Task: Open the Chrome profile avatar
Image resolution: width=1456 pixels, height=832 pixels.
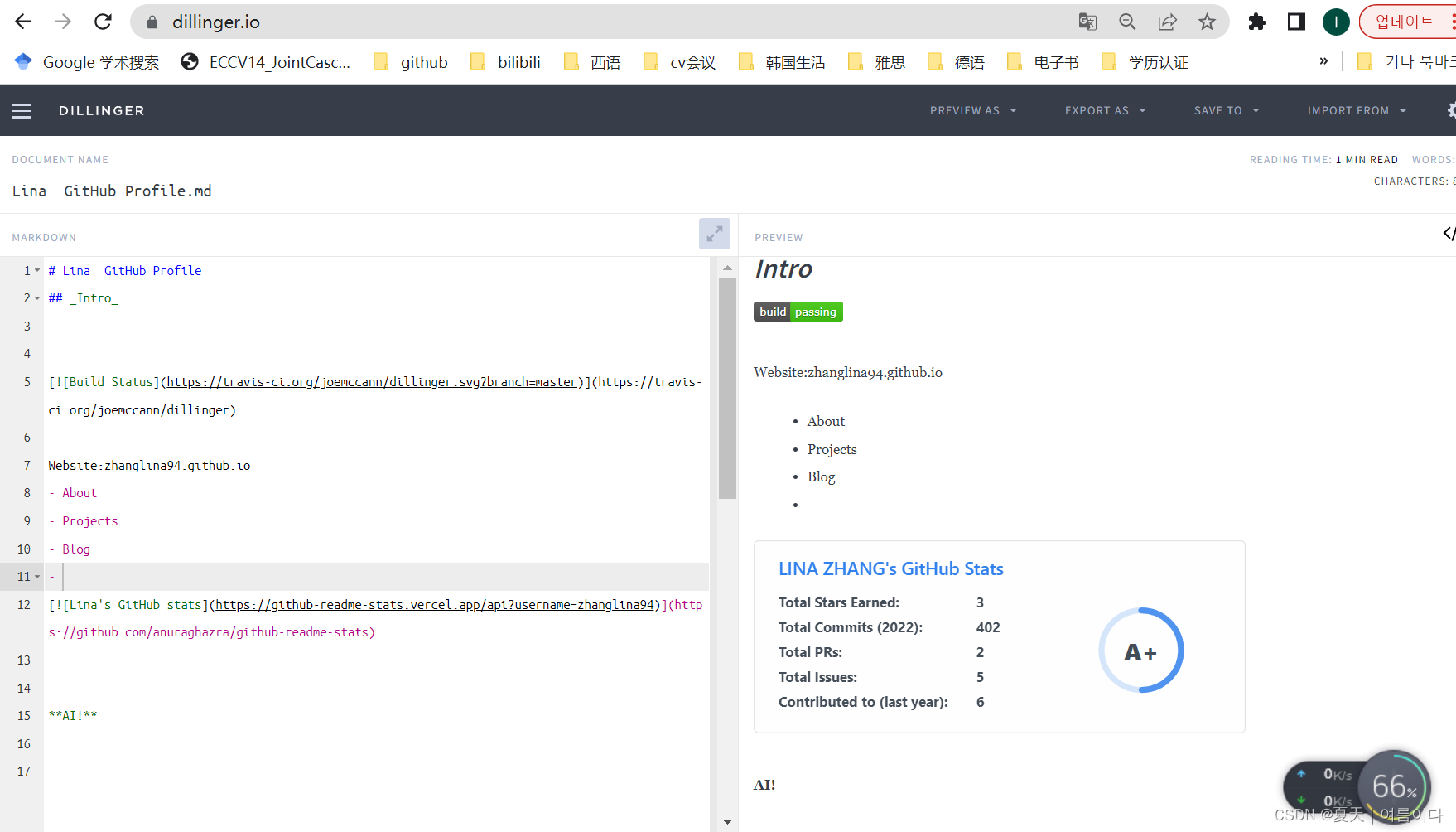Action: pos(1336,22)
